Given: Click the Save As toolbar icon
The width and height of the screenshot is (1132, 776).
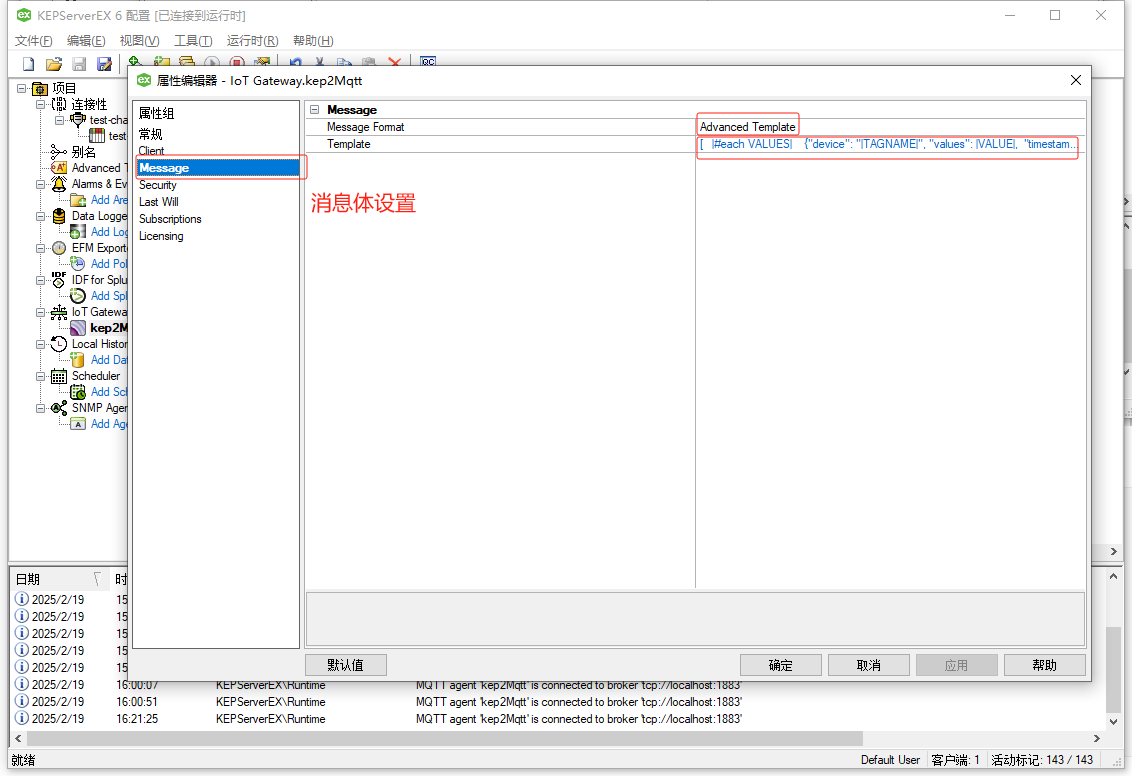Looking at the screenshot, I should coord(105,64).
